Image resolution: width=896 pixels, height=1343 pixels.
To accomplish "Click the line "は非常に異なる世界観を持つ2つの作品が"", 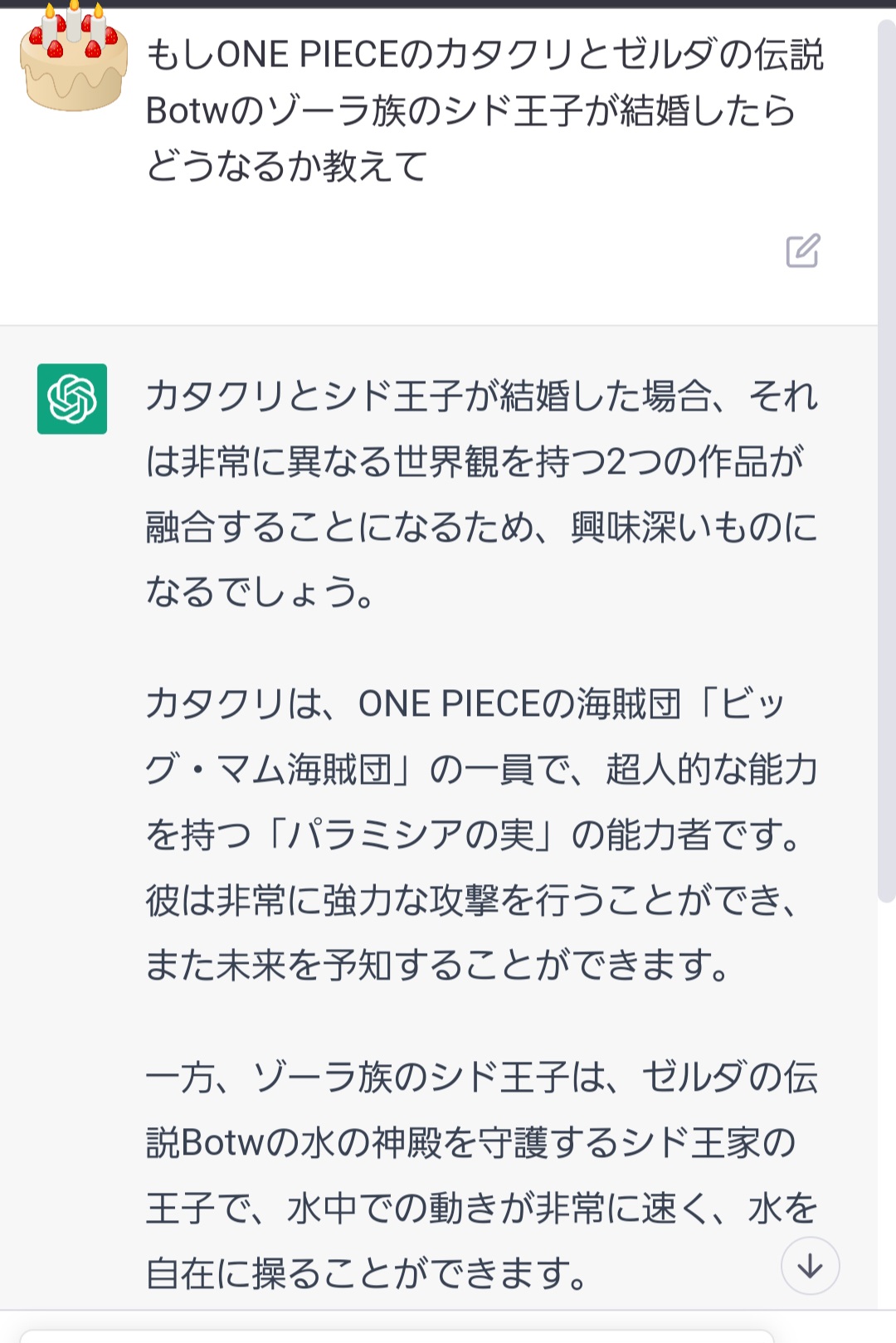I will [x=475, y=462].
